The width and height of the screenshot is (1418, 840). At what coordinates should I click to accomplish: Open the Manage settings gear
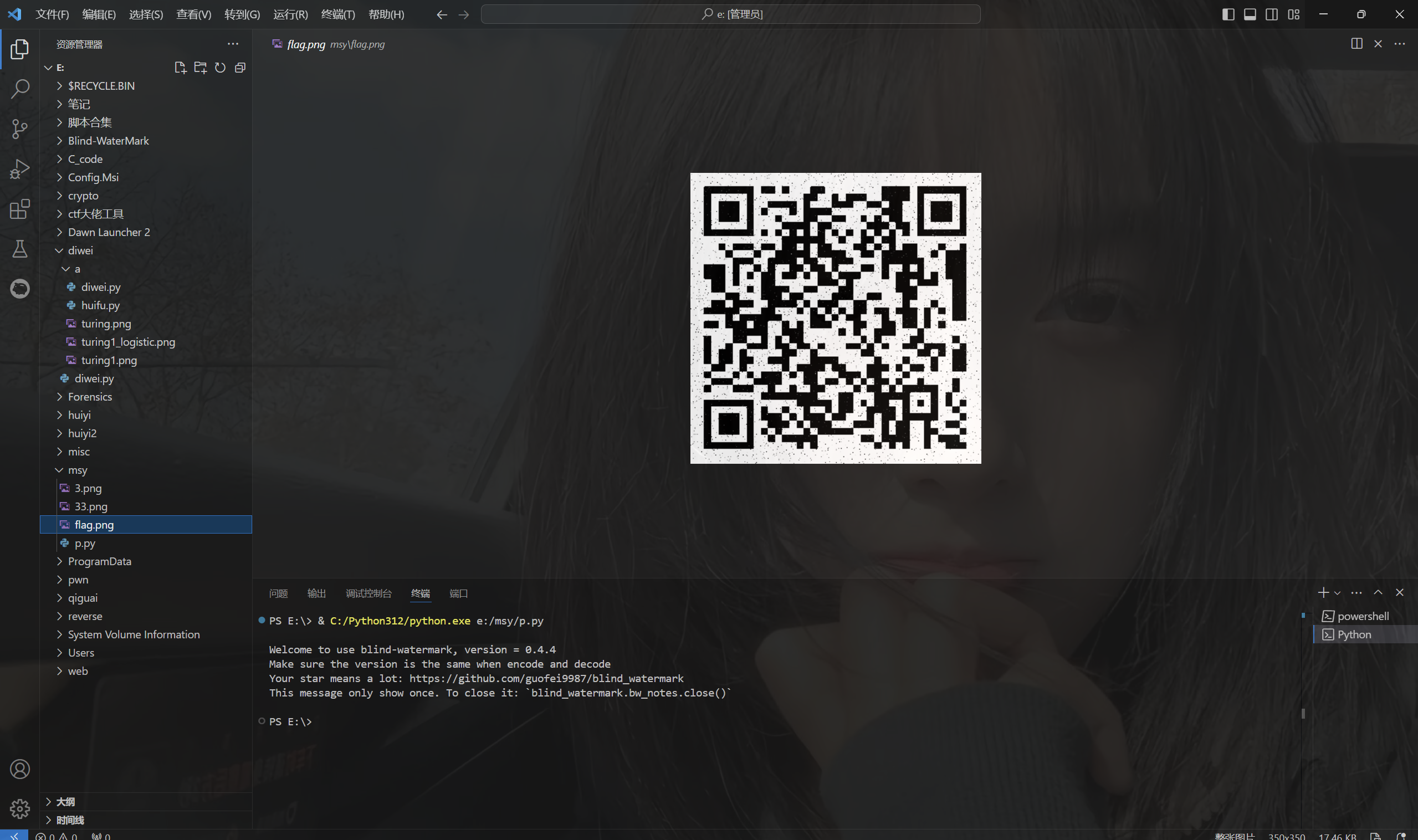pyautogui.click(x=20, y=809)
